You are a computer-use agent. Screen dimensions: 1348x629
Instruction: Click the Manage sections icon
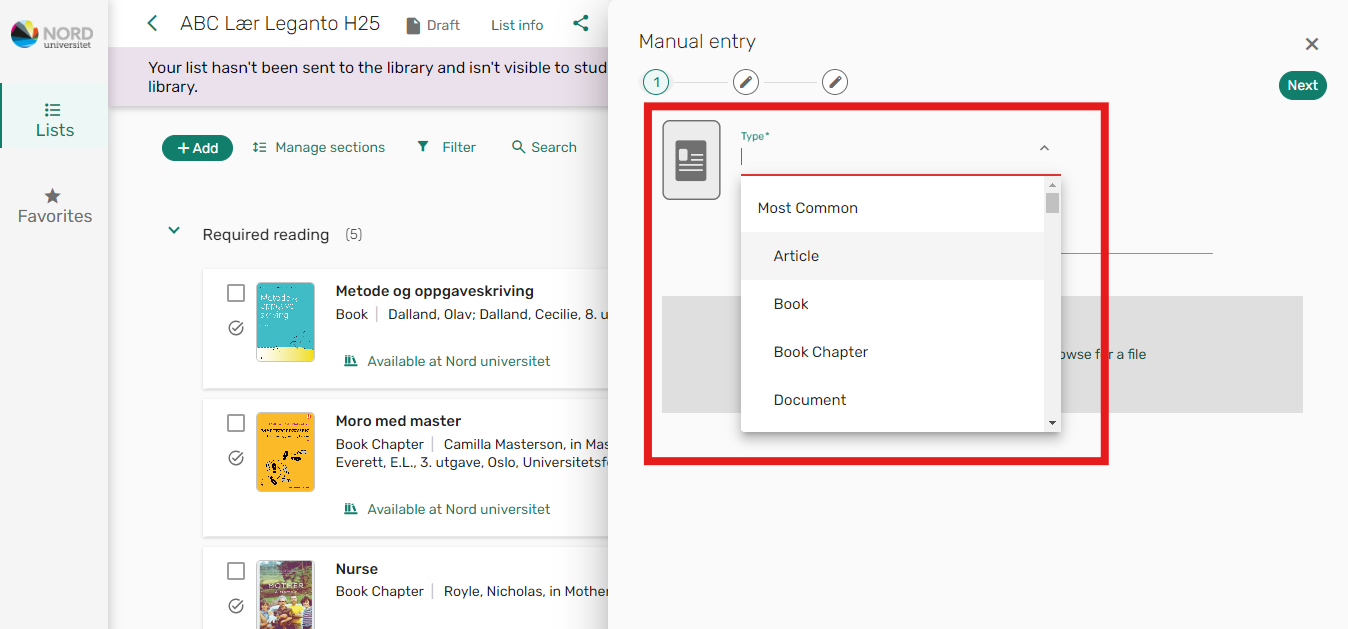pyautogui.click(x=260, y=147)
